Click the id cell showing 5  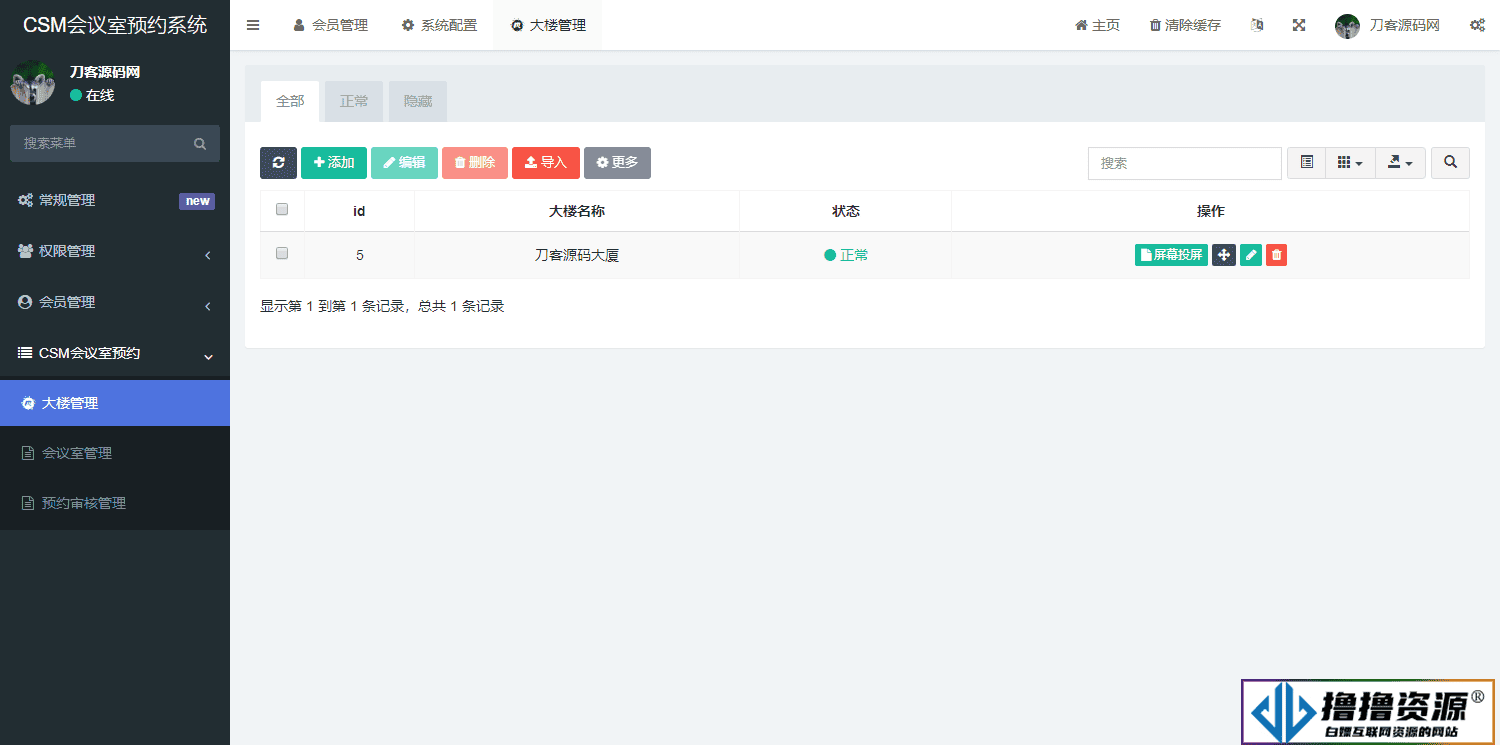pyautogui.click(x=359, y=255)
